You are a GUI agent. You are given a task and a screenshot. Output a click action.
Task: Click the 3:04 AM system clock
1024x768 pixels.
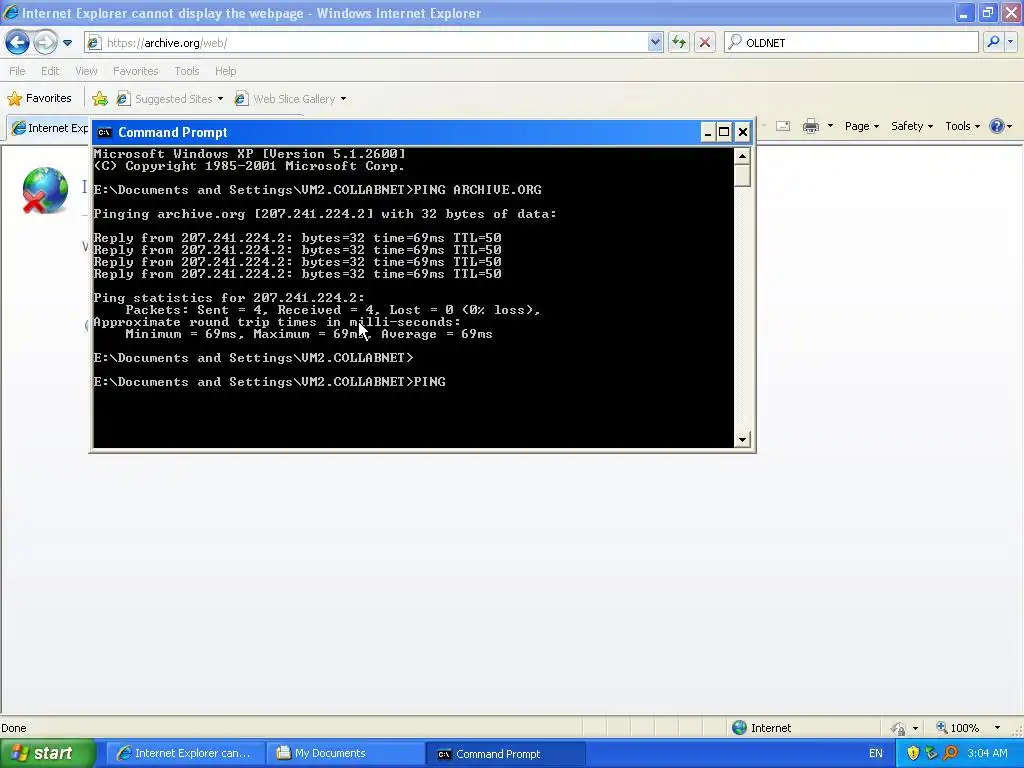[987, 753]
